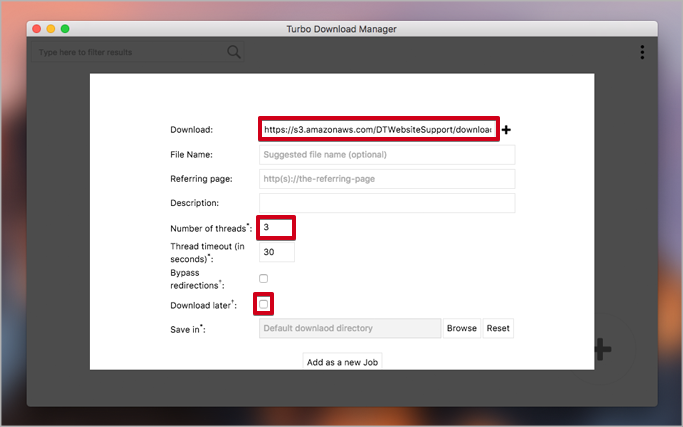Click the File Name label
Screen dimensions: 683x427
[191, 155]
